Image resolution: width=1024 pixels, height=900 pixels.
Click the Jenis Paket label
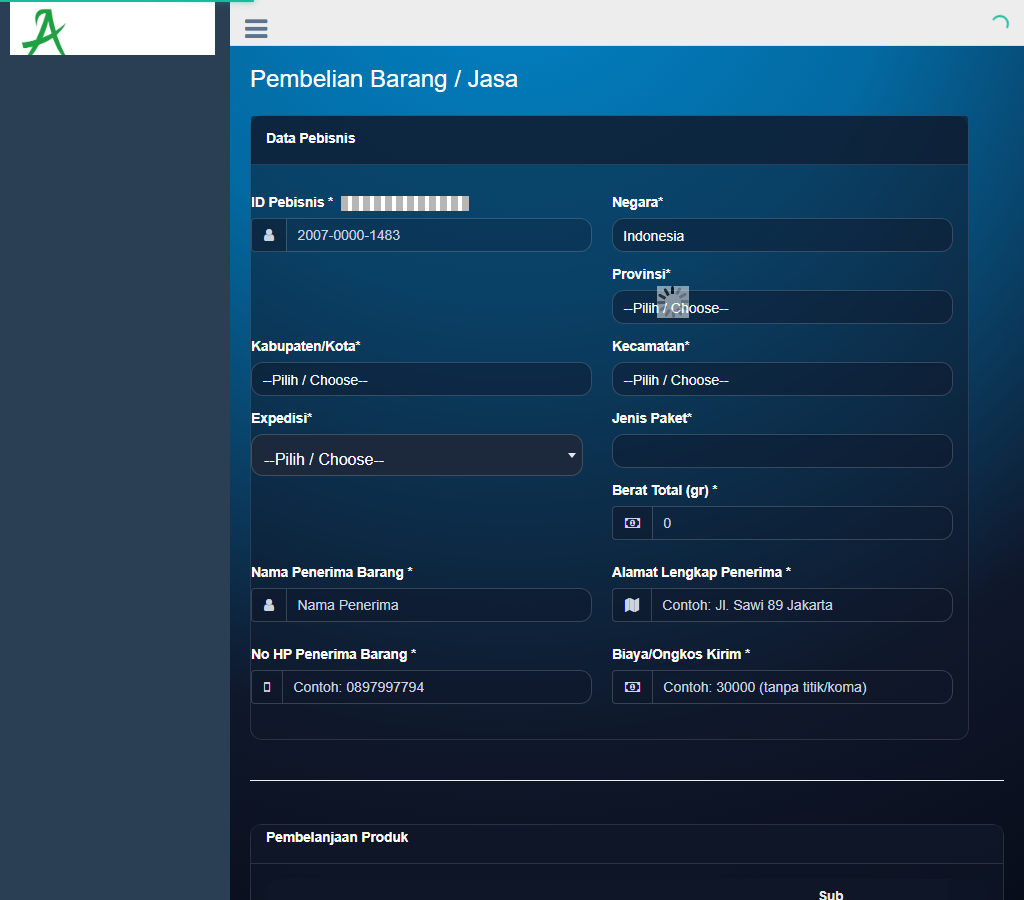click(652, 418)
